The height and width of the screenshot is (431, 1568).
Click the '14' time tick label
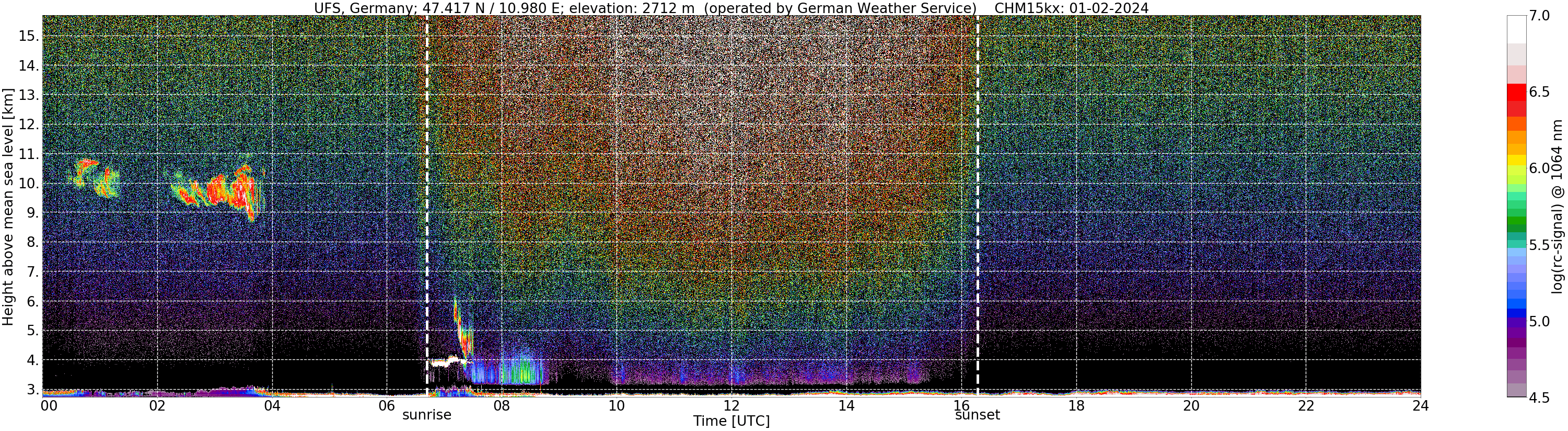coord(846,405)
